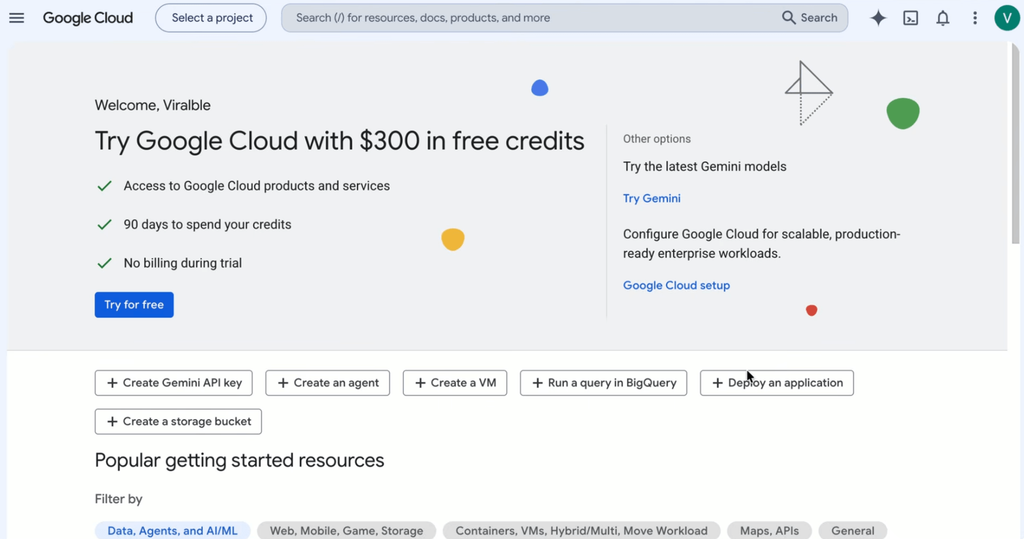Open the Select a project picker
The width and height of the screenshot is (1024, 539).
(x=211, y=18)
